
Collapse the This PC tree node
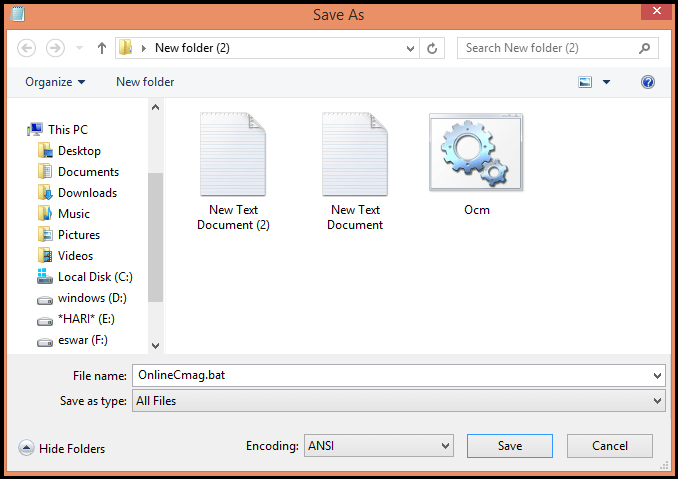pyautogui.click(x=24, y=129)
